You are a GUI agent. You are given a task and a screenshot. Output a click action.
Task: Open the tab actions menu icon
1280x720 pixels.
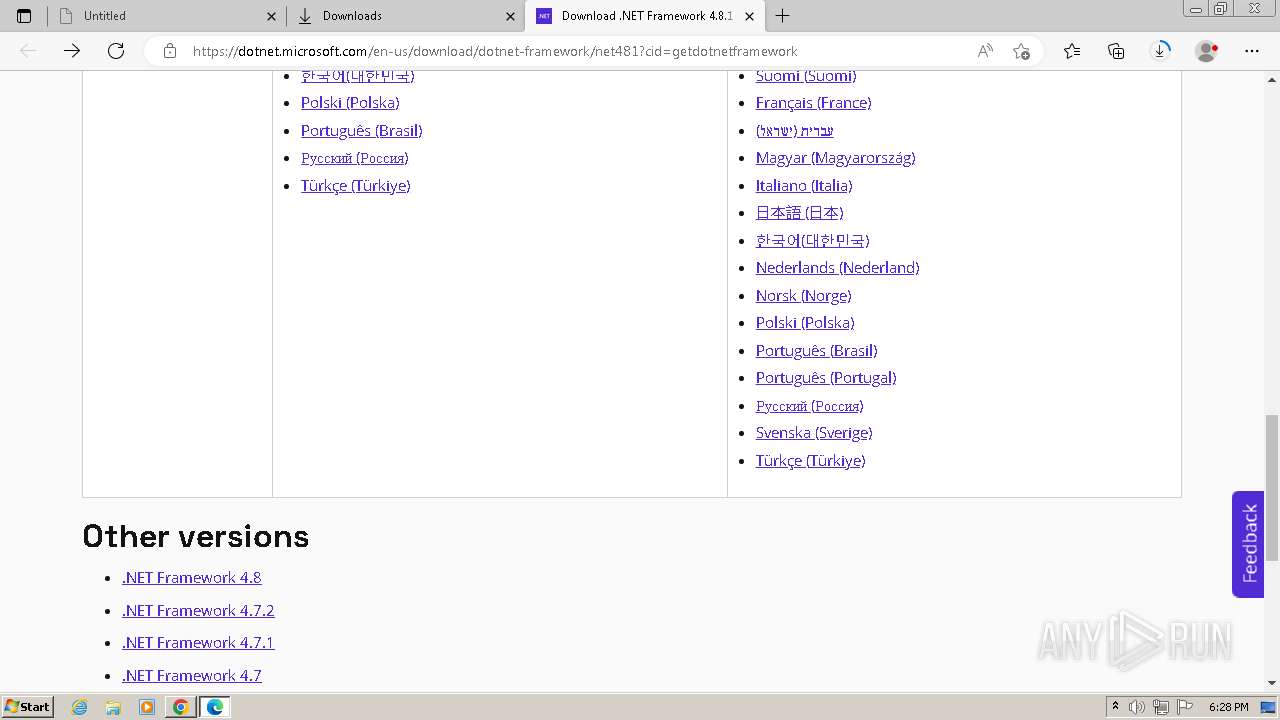point(24,16)
